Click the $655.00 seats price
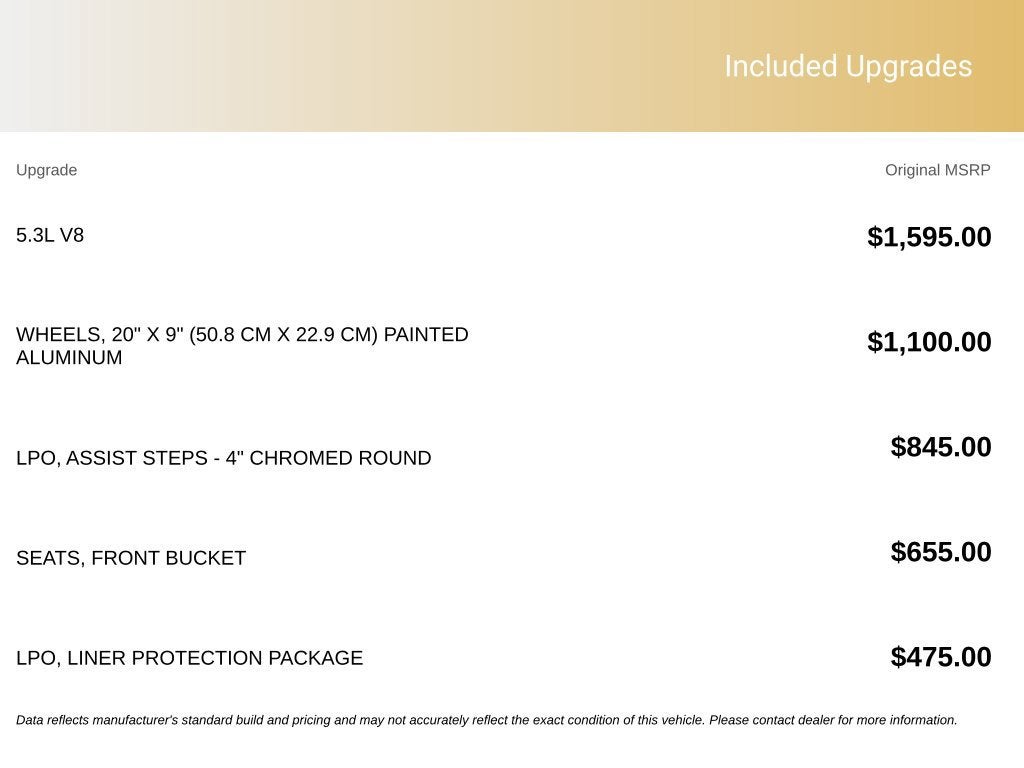 coord(940,552)
